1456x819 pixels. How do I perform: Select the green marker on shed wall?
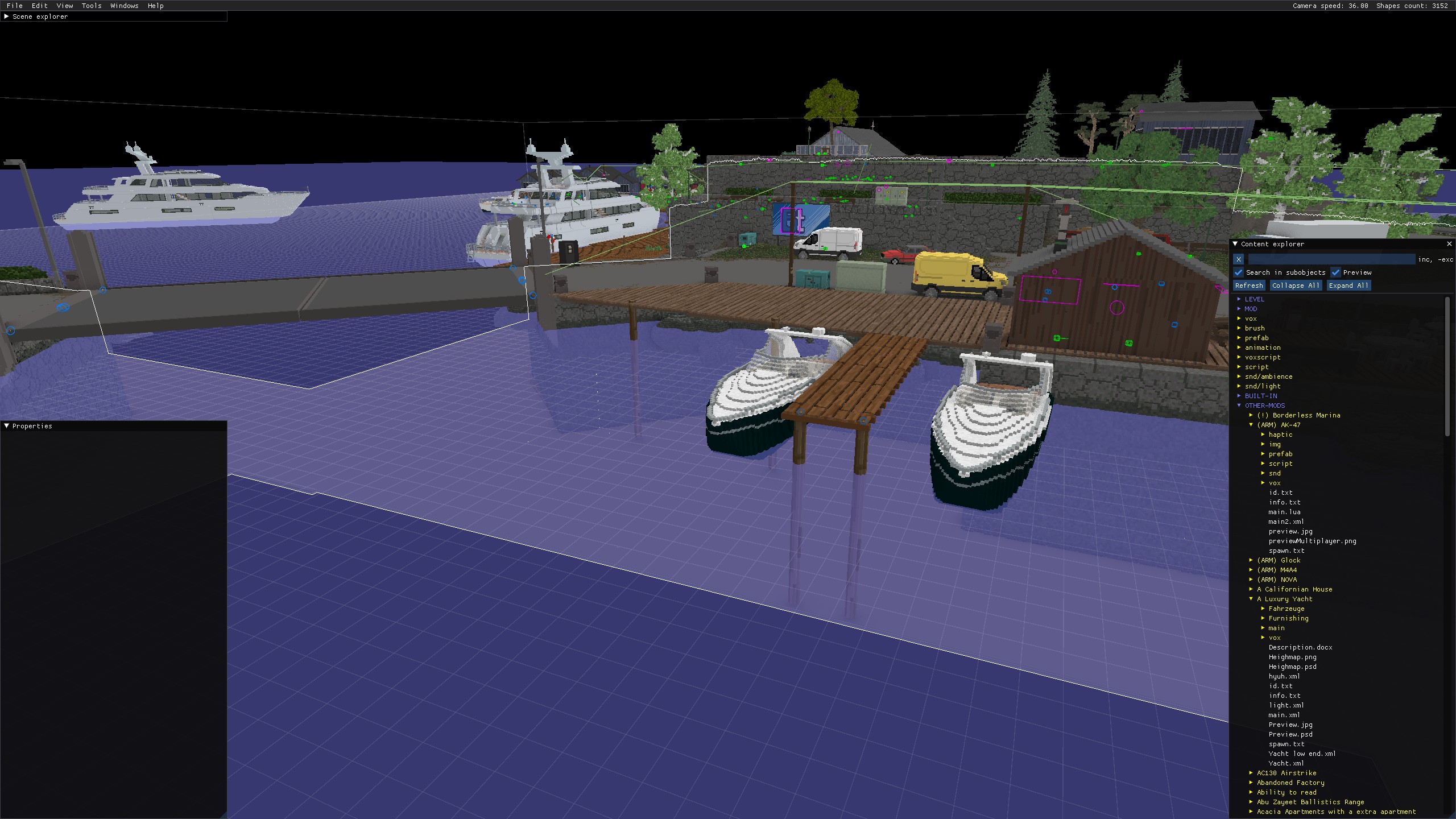tap(1128, 343)
